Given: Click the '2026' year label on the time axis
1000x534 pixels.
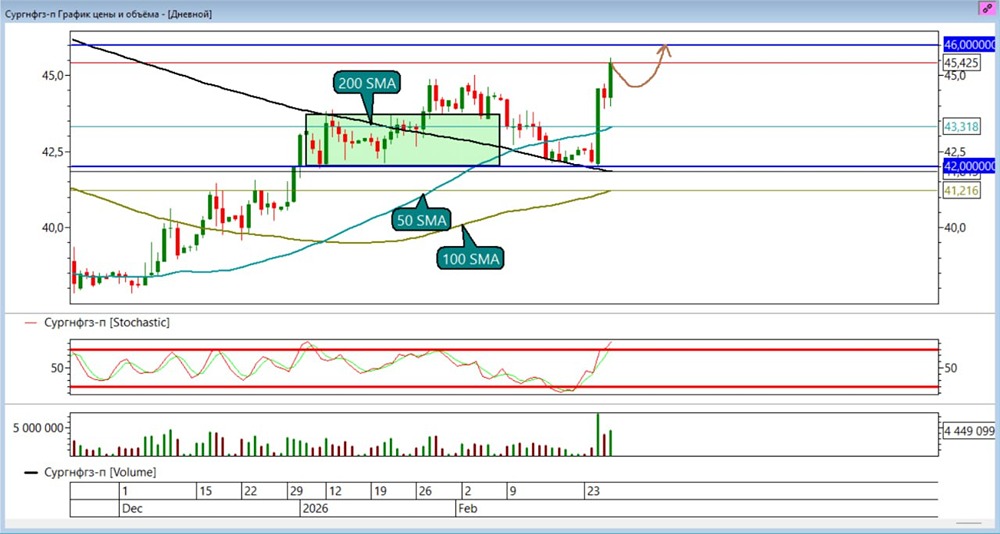Looking at the screenshot, I should tap(314, 510).
